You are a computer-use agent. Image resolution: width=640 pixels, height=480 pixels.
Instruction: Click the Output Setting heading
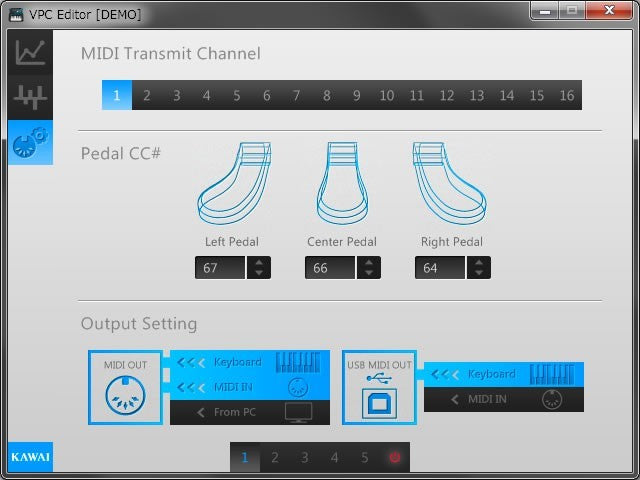point(139,324)
